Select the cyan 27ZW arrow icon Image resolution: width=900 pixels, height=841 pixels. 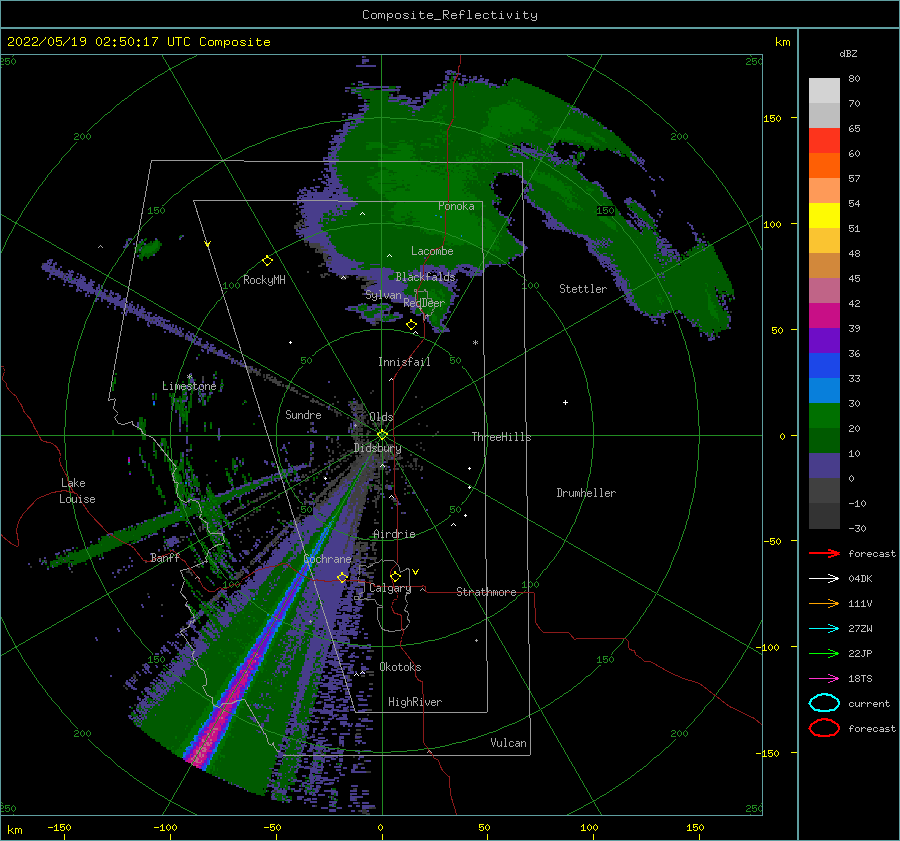[824, 628]
